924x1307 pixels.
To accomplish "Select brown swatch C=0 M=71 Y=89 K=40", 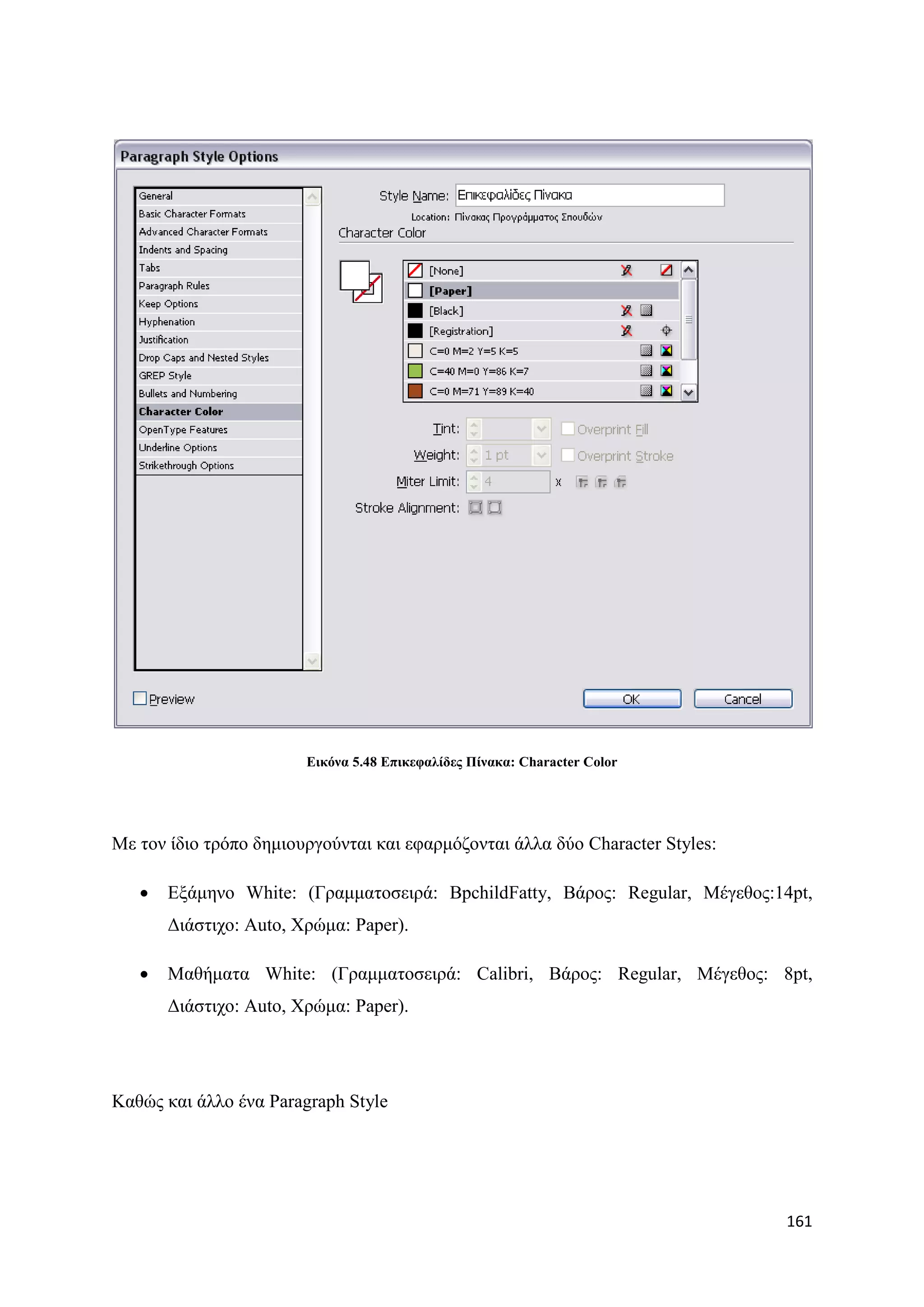I will [542, 391].
